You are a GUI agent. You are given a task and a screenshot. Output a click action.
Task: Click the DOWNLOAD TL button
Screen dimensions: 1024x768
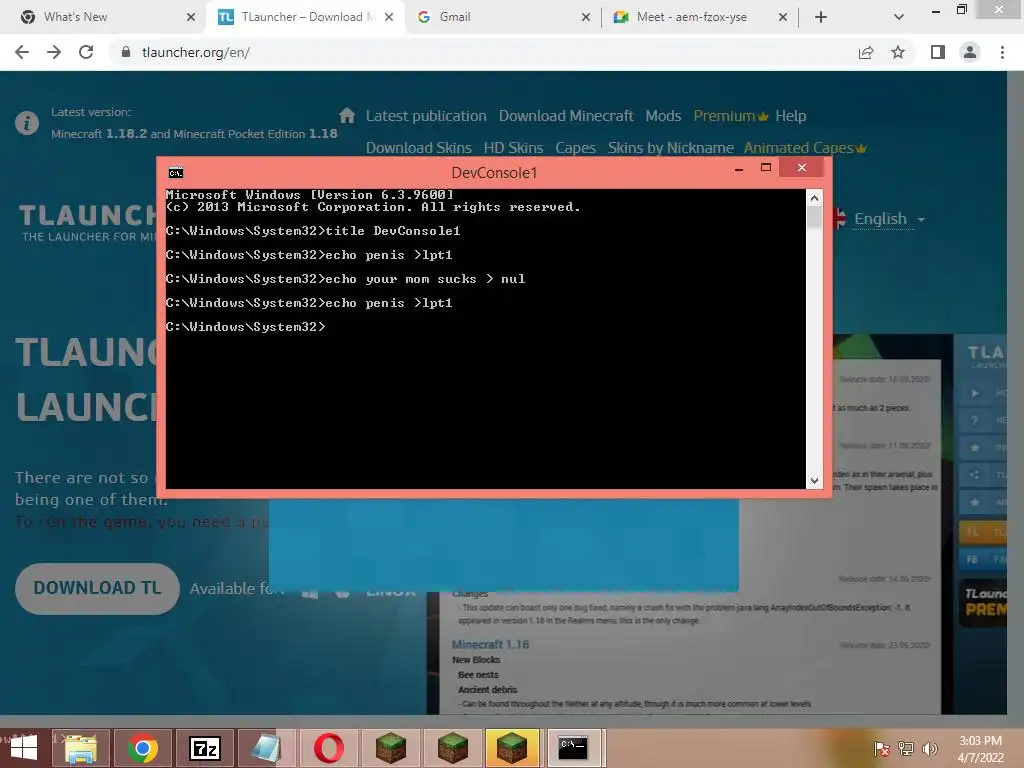[97, 588]
